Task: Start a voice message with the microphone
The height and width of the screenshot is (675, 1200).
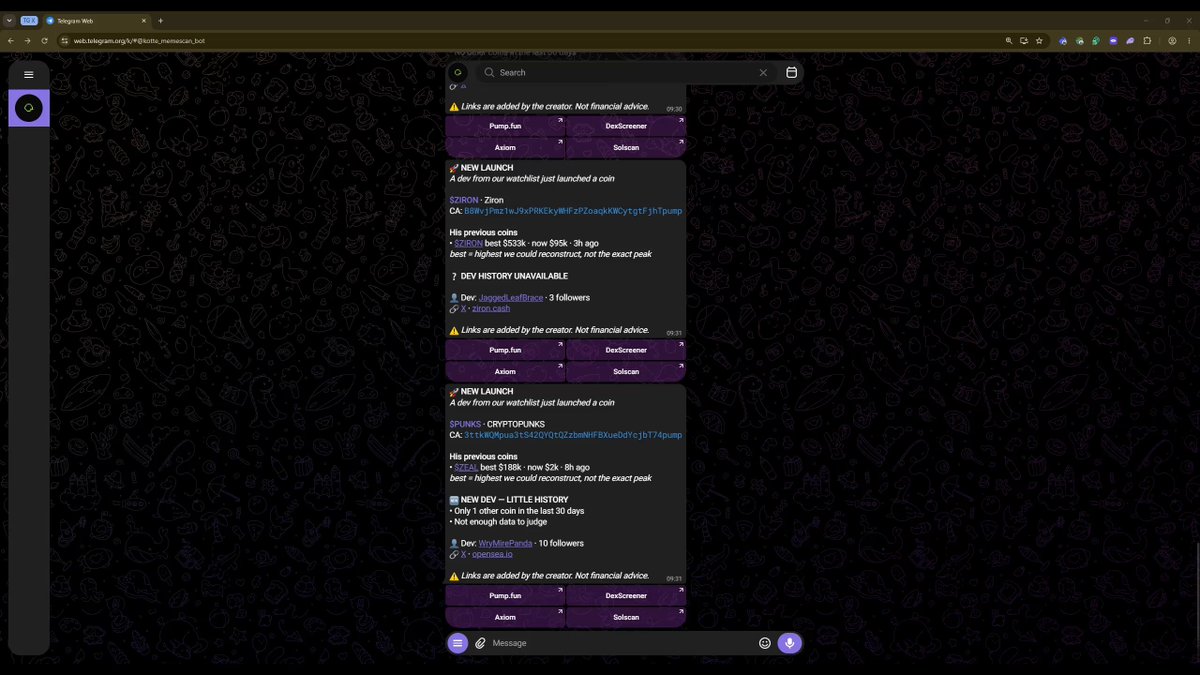Action: [790, 643]
